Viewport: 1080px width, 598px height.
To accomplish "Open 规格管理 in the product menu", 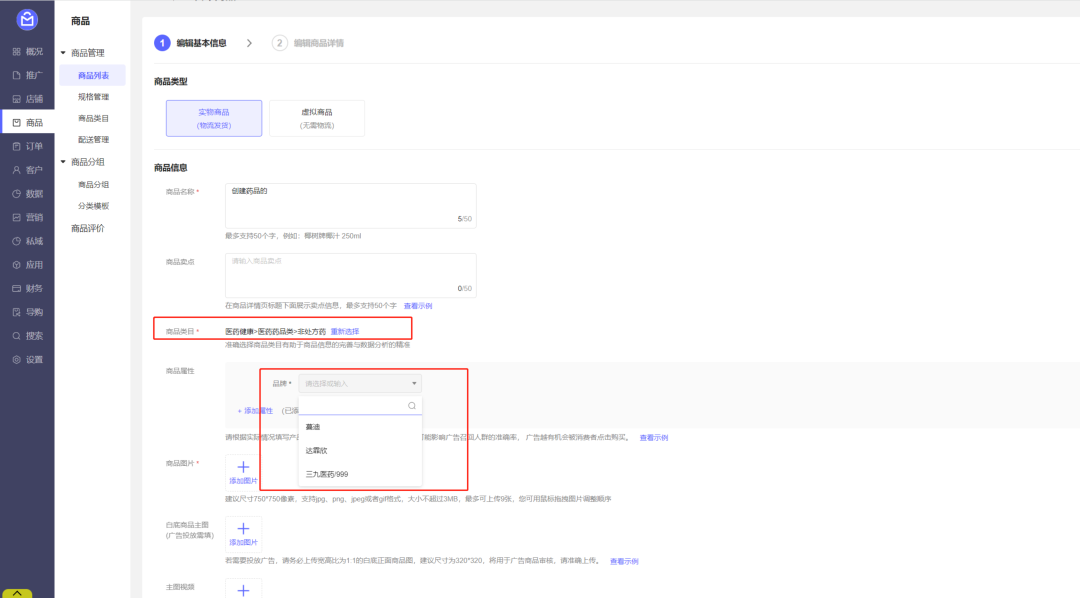I will (x=93, y=97).
